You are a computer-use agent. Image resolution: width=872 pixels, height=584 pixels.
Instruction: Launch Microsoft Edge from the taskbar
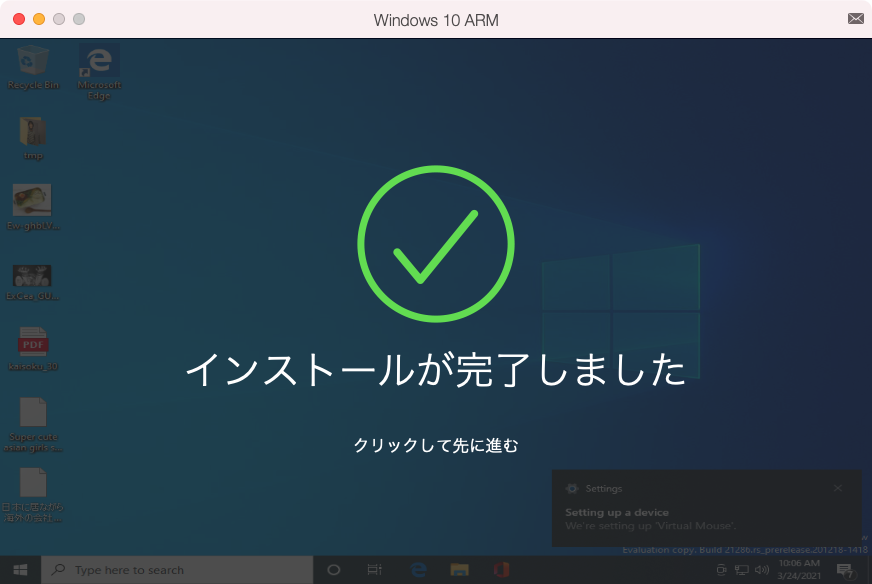[x=418, y=570]
